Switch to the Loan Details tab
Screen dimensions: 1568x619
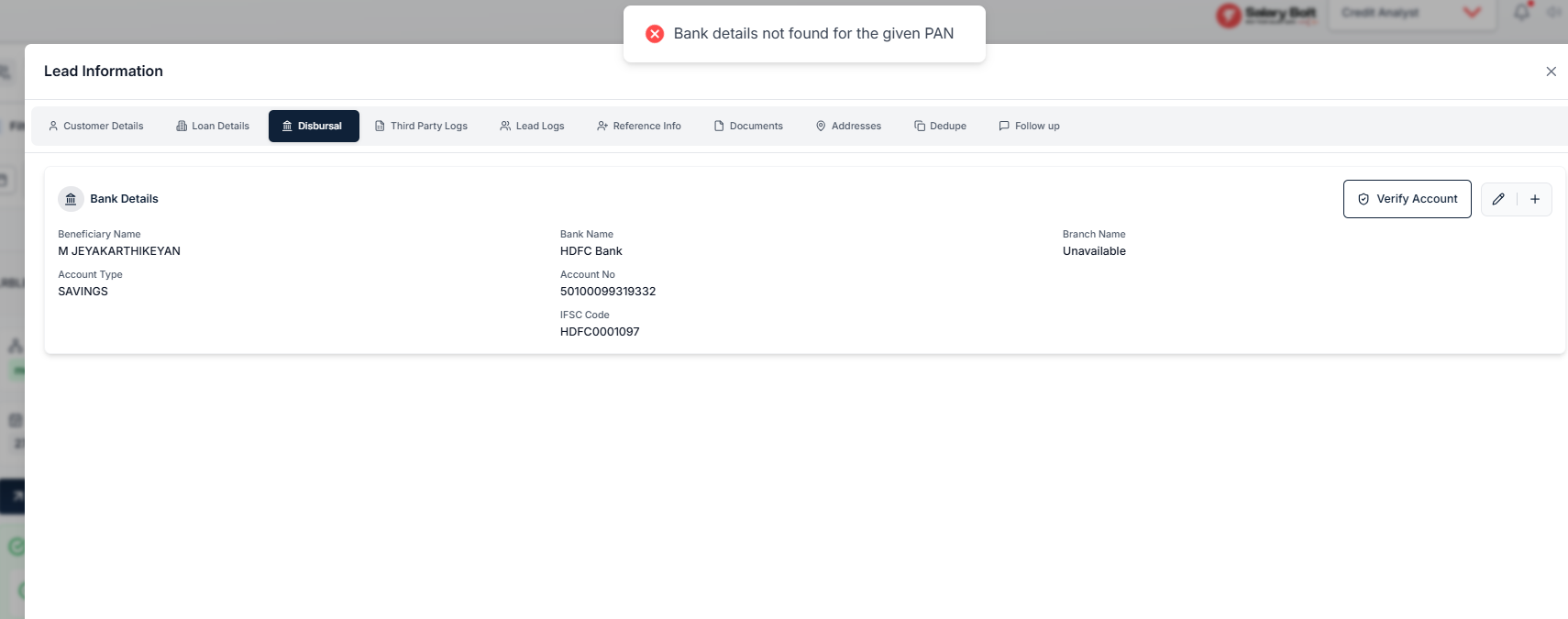(213, 126)
